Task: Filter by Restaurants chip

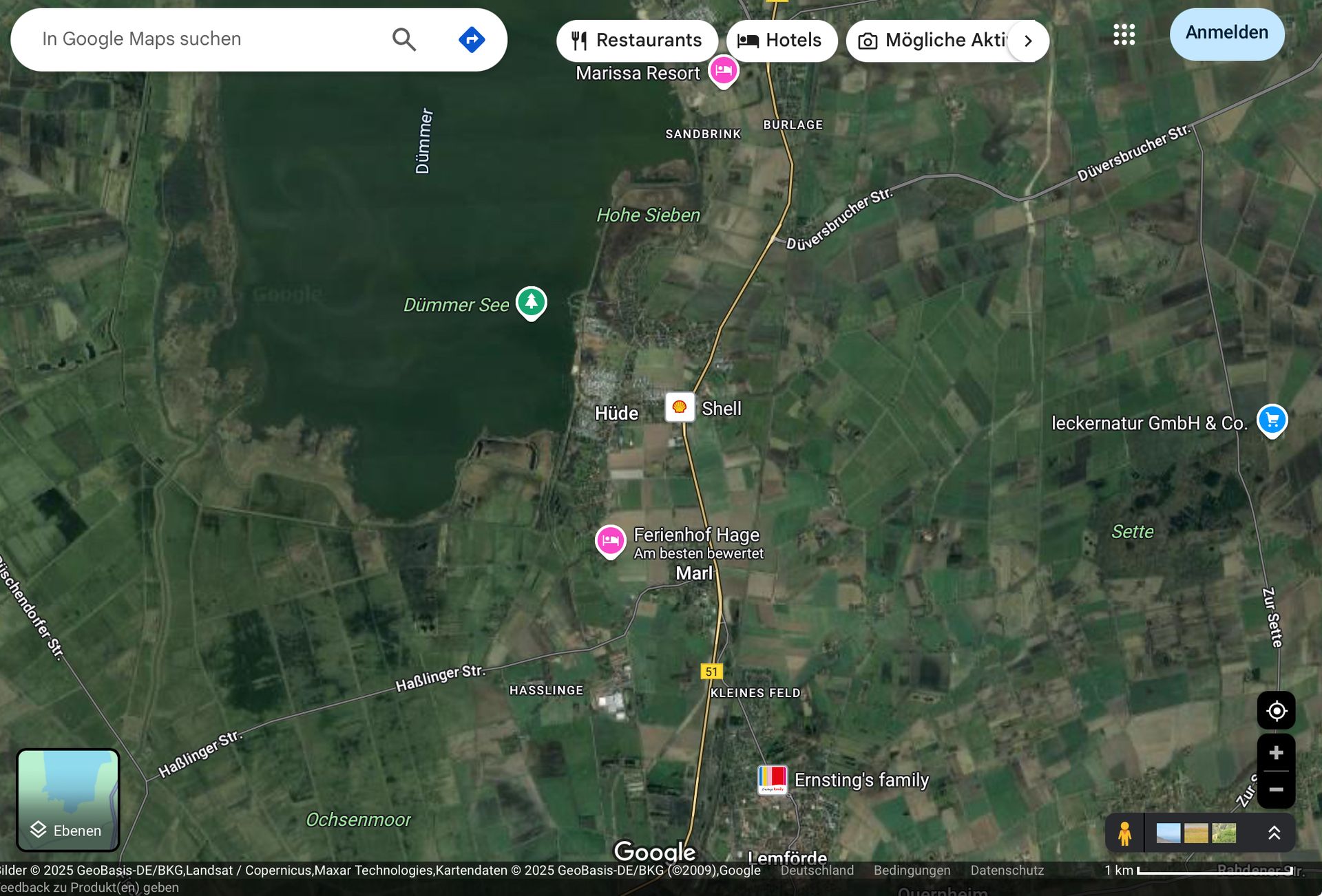Action: (x=637, y=41)
